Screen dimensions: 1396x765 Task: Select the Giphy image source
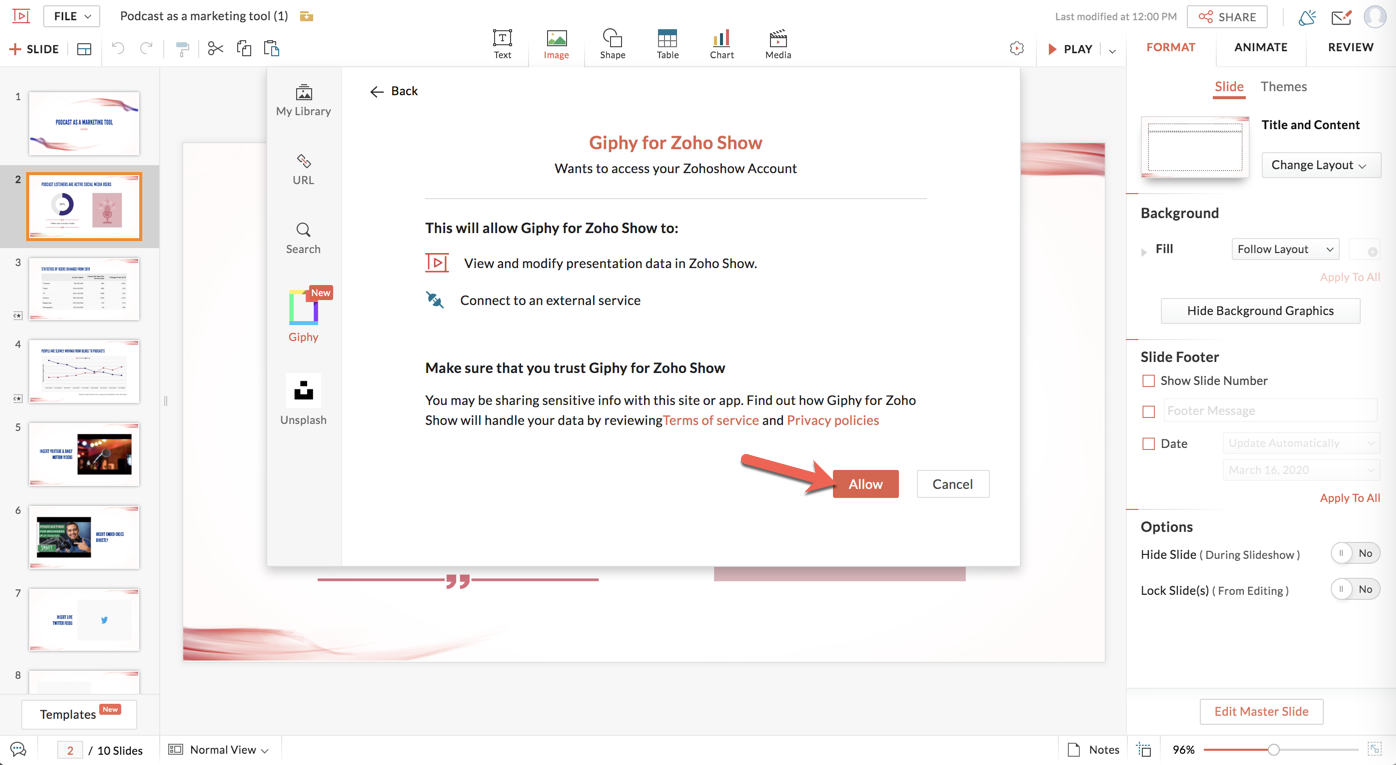pos(303,316)
